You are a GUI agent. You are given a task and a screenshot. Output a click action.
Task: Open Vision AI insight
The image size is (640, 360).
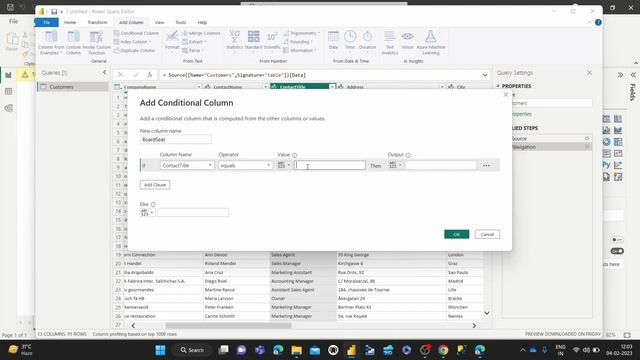[407, 40]
